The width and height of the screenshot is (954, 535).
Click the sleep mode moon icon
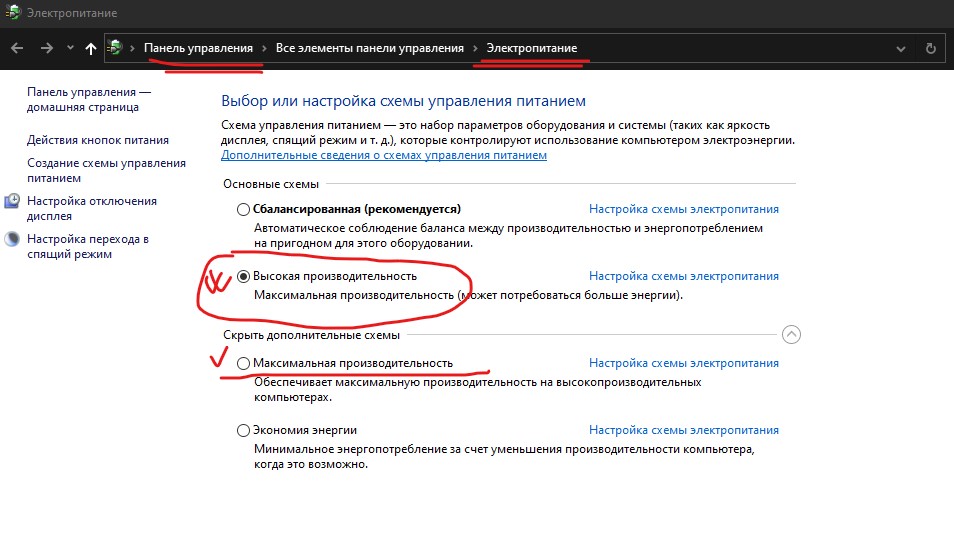pos(12,240)
